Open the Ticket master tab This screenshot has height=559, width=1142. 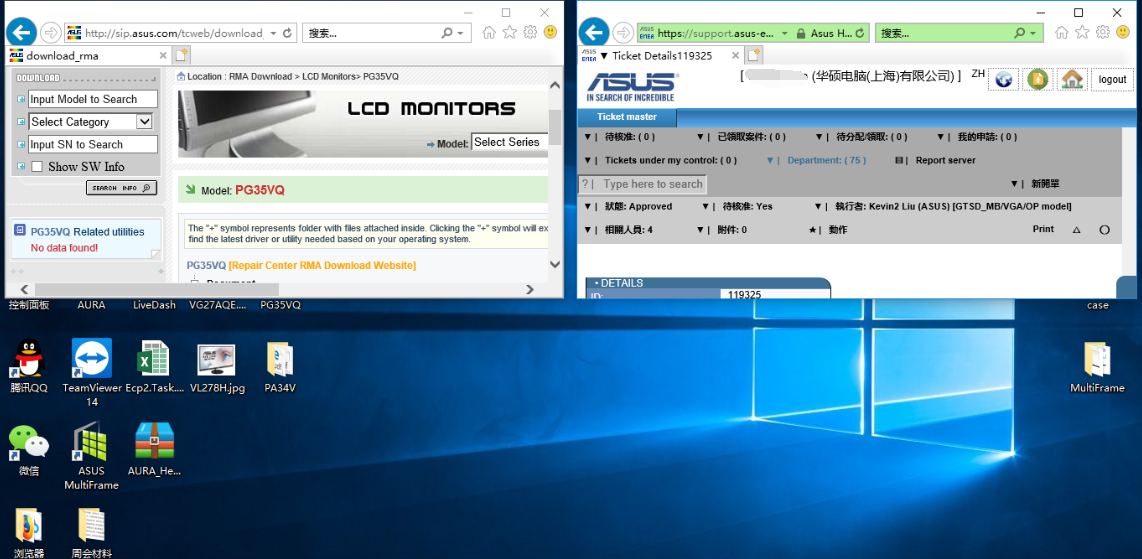pyautogui.click(x=626, y=117)
